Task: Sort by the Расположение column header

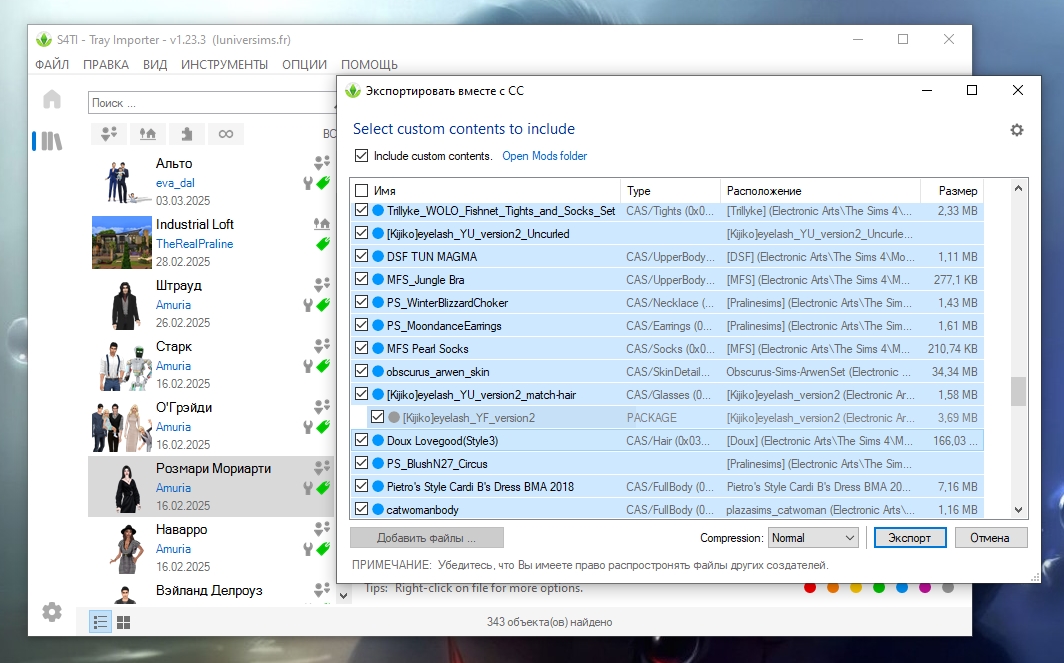Action: 820,191
